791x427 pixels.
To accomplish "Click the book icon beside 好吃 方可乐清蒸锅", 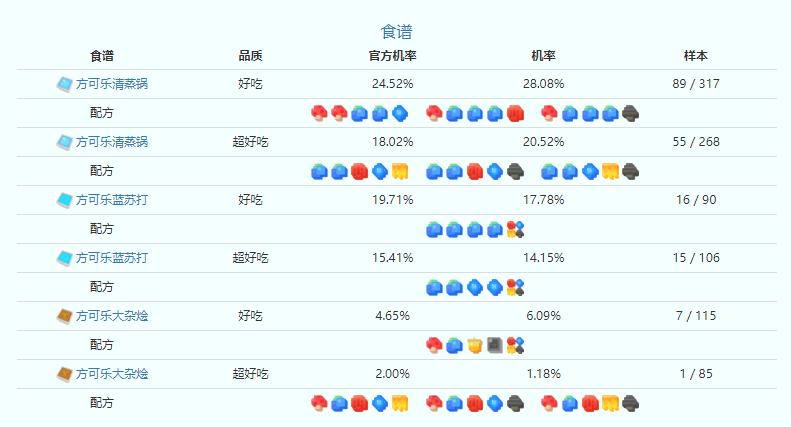I will 65,84.
